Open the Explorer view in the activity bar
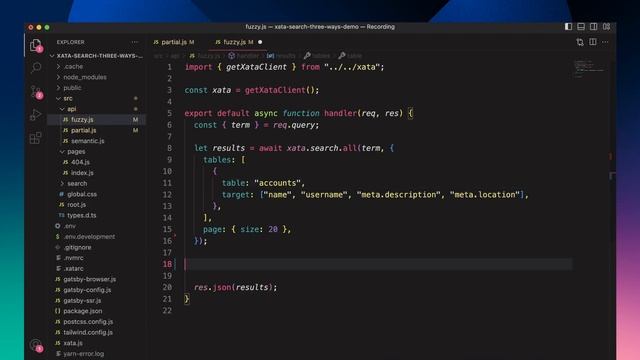The image size is (640, 360). click(x=36, y=45)
